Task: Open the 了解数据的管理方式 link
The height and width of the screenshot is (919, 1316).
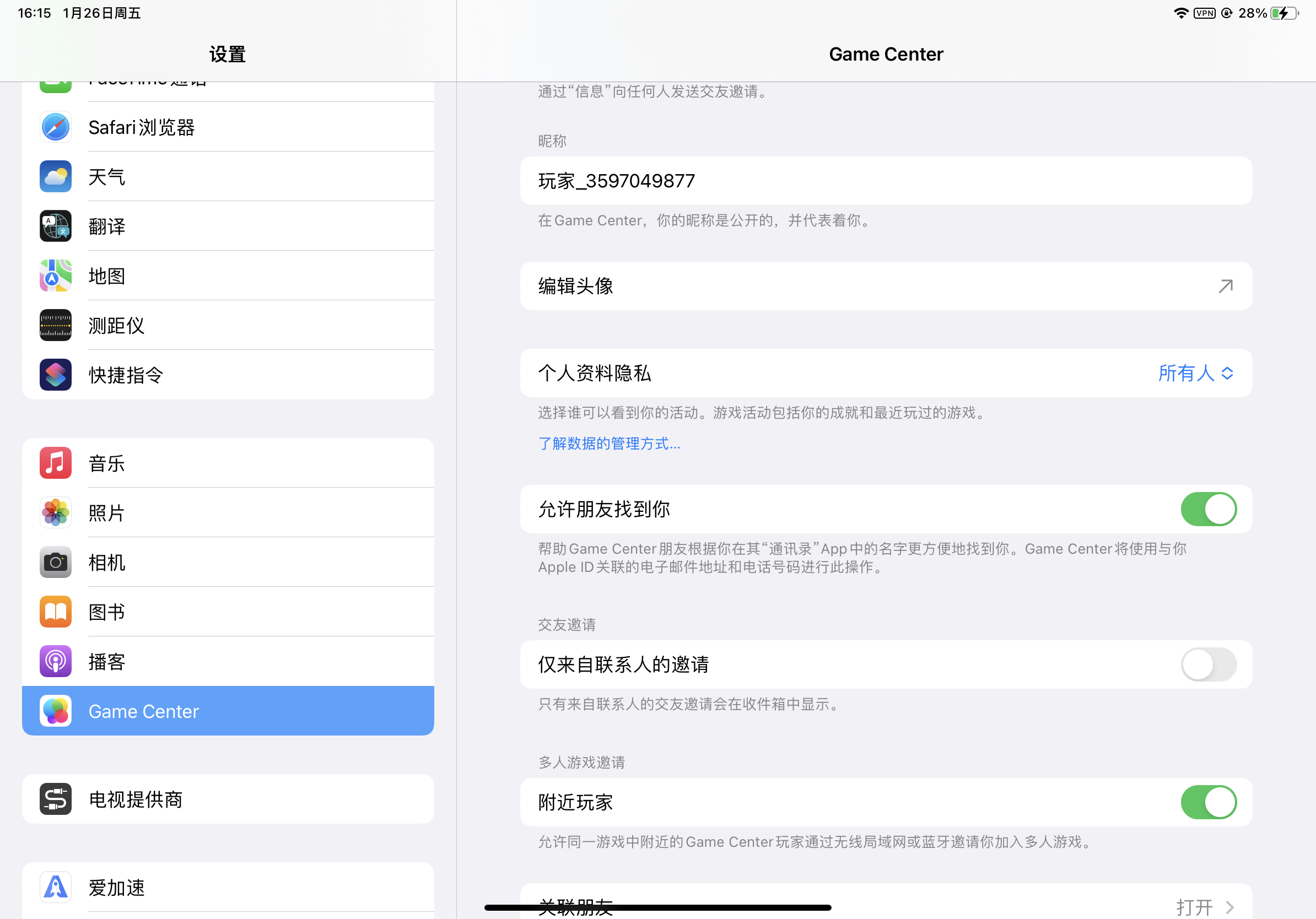Action: (x=609, y=444)
